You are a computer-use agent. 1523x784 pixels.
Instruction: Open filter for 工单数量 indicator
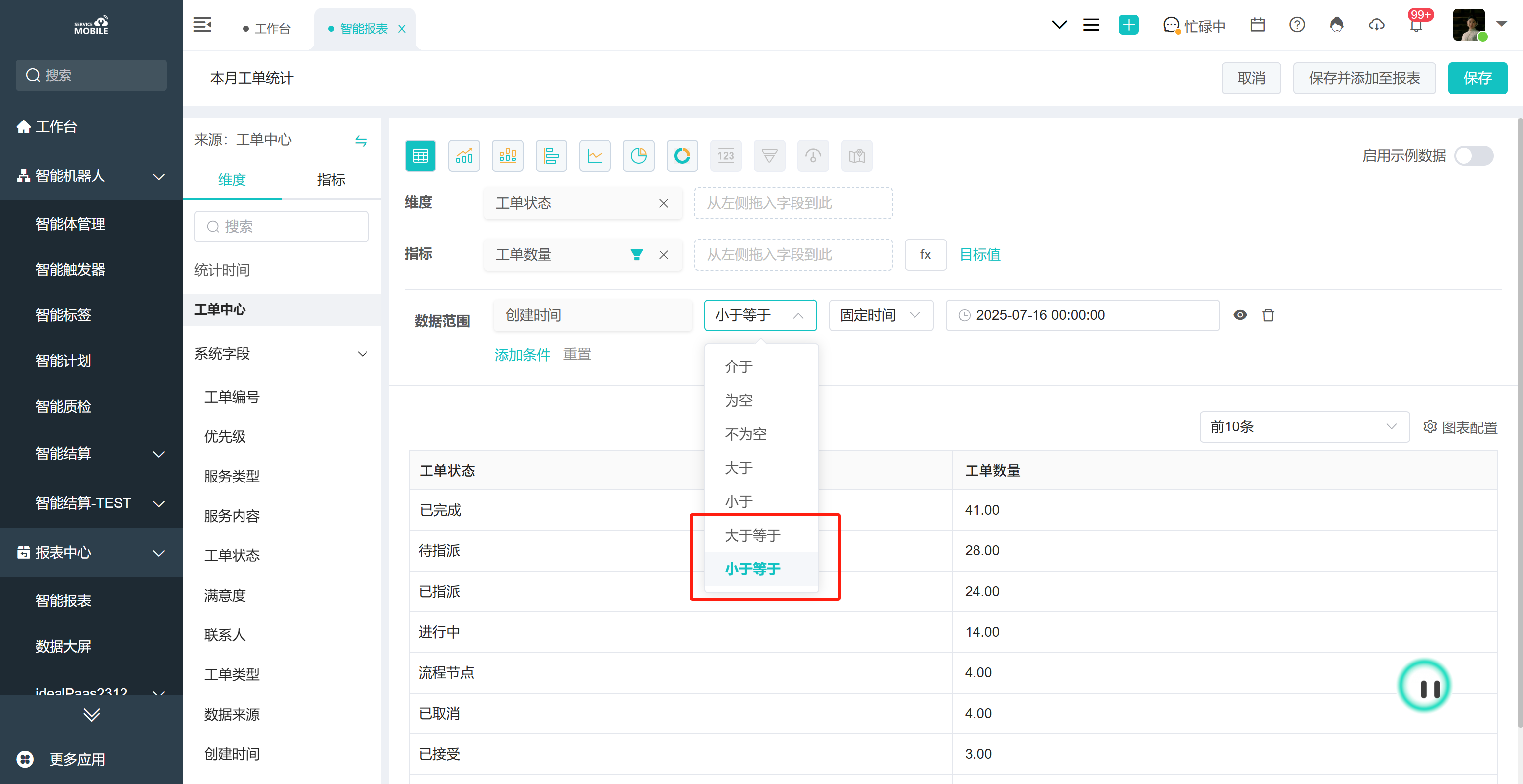pyautogui.click(x=637, y=255)
